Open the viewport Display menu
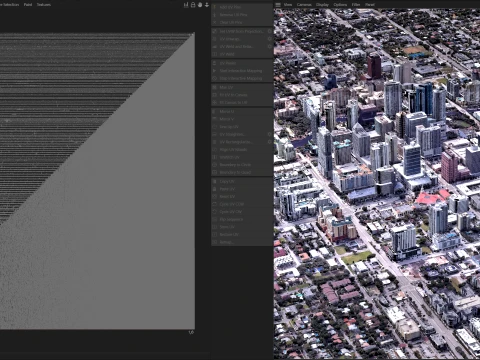The height and width of the screenshot is (360, 480). pyautogui.click(x=322, y=5)
